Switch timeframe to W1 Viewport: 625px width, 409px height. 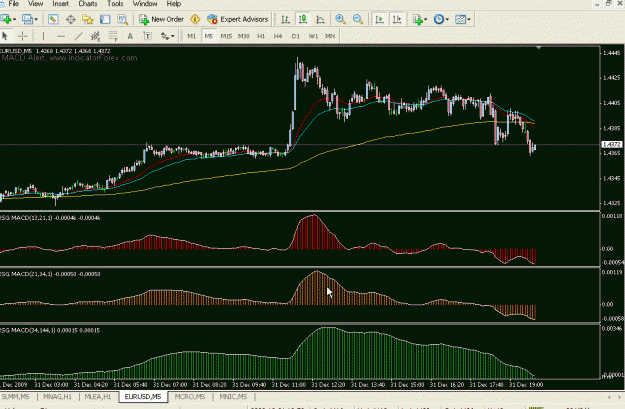tap(313, 36)
